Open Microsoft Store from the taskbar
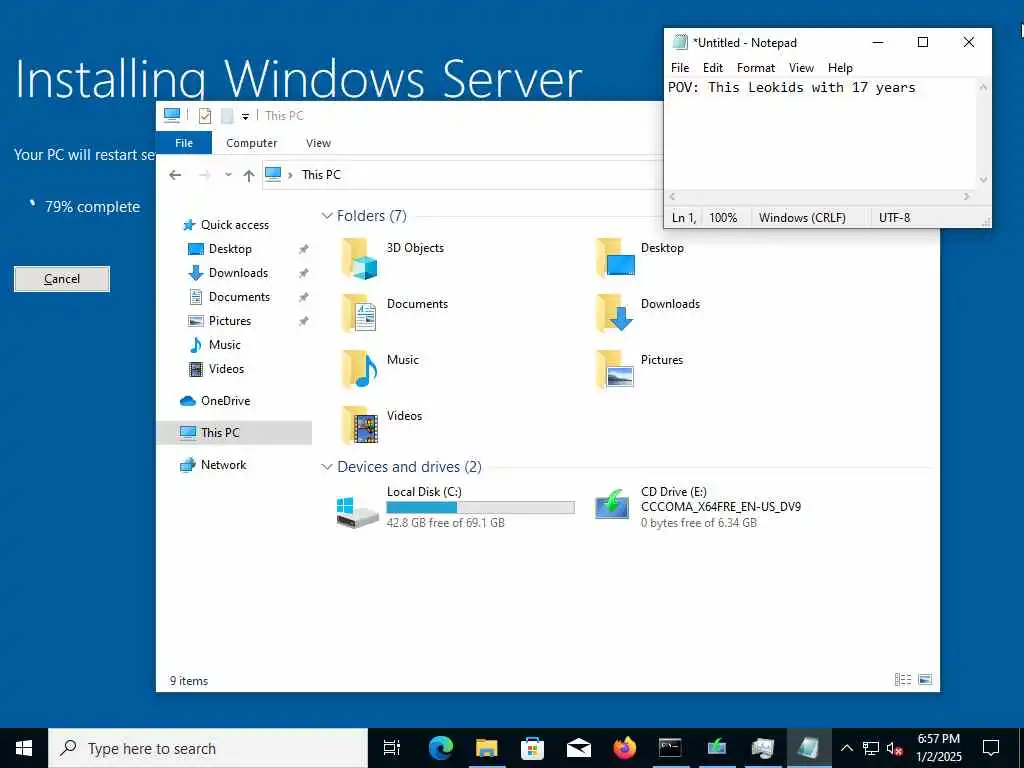Viewport: 1024px width, 768px height. pos(532,748)
